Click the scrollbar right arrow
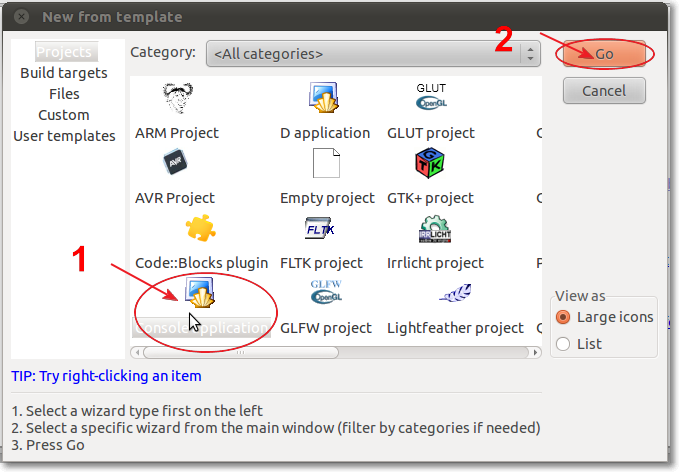The height and width of the screenshot is (472, 679). pos(535,352)
